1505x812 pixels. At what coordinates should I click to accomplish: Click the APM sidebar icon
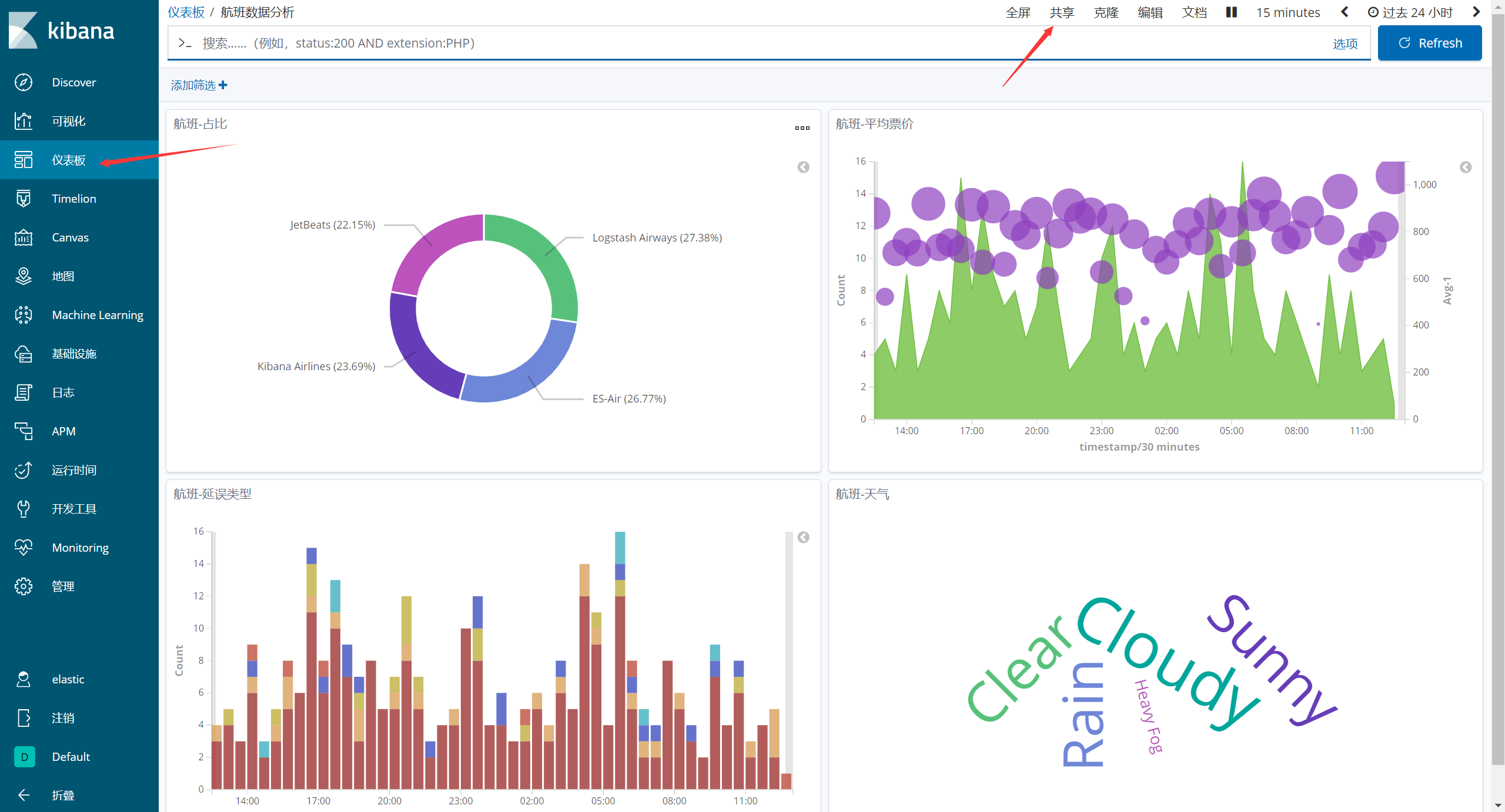[24, 431]
